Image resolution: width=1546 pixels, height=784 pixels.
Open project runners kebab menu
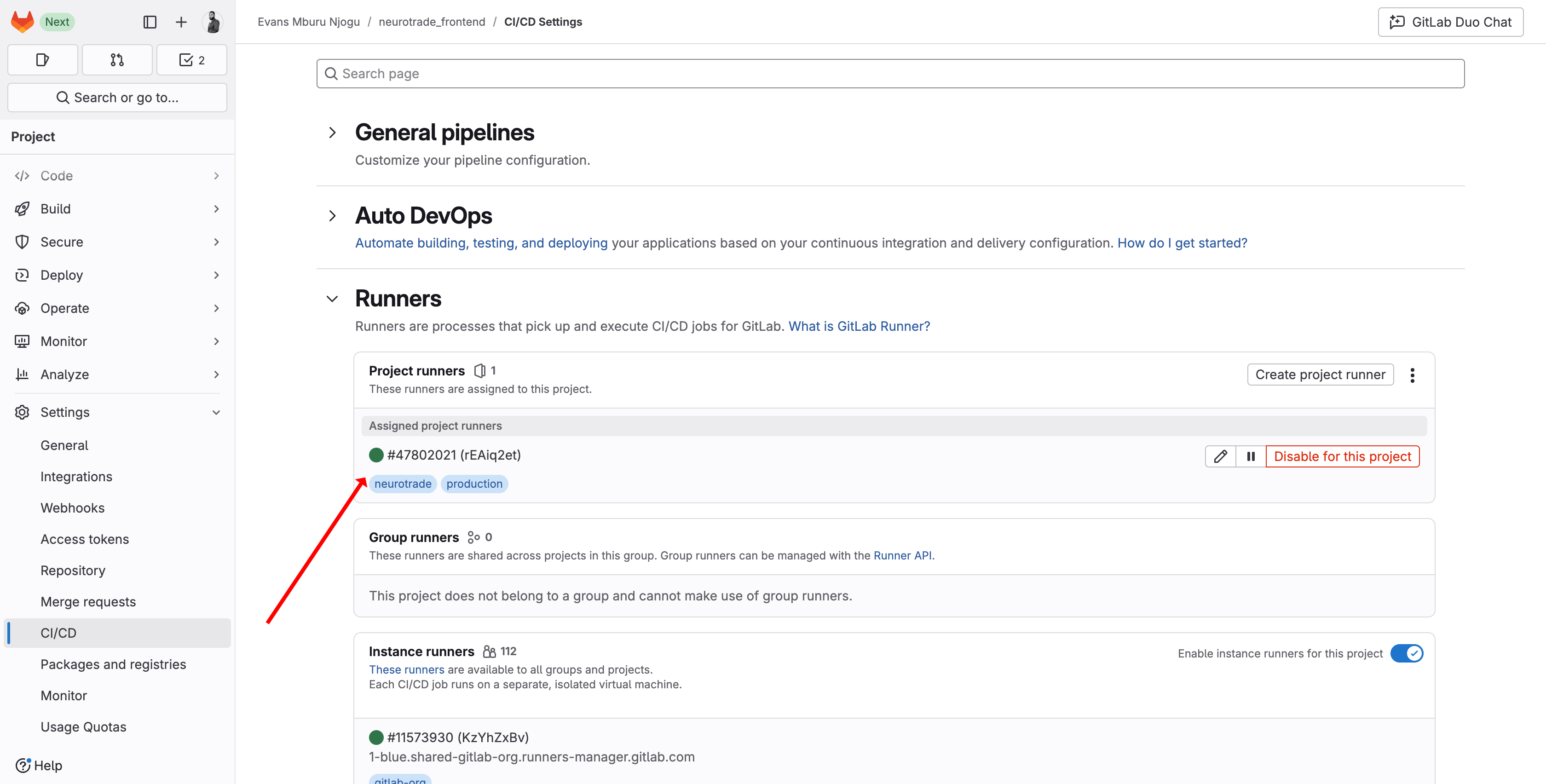click(x=1412, y=375)
